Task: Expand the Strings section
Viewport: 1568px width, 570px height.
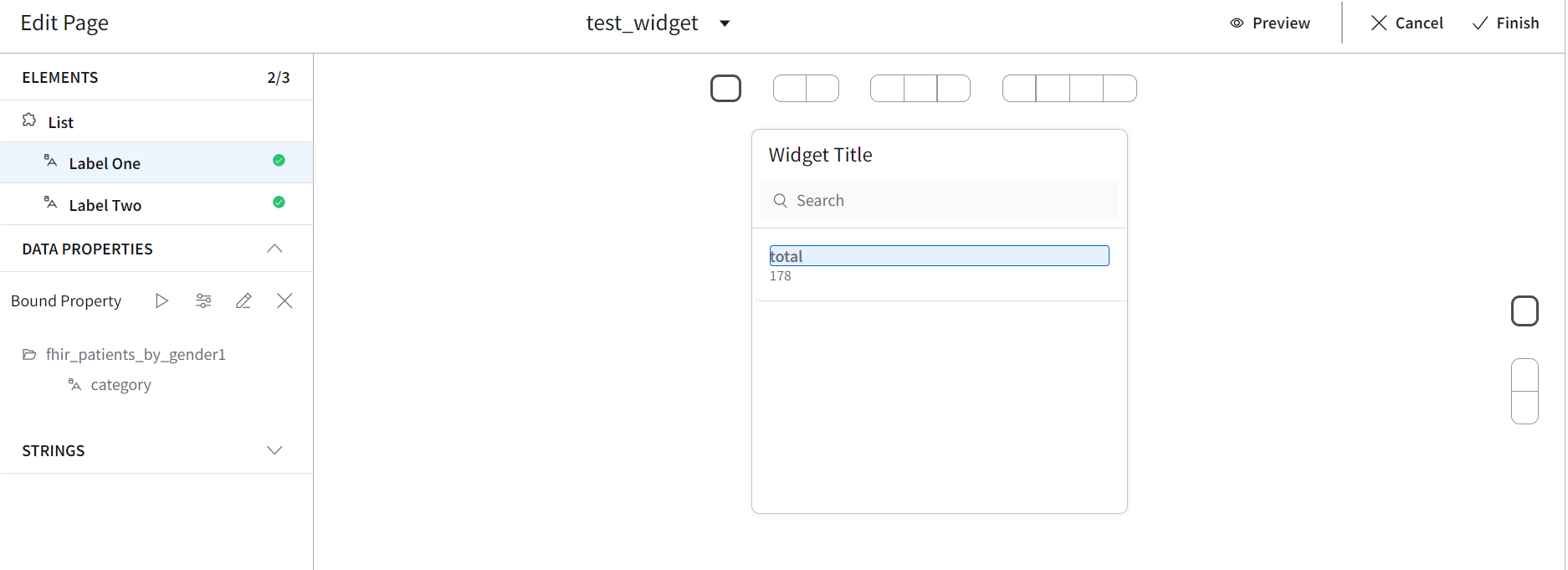Action: coord(274,450)
